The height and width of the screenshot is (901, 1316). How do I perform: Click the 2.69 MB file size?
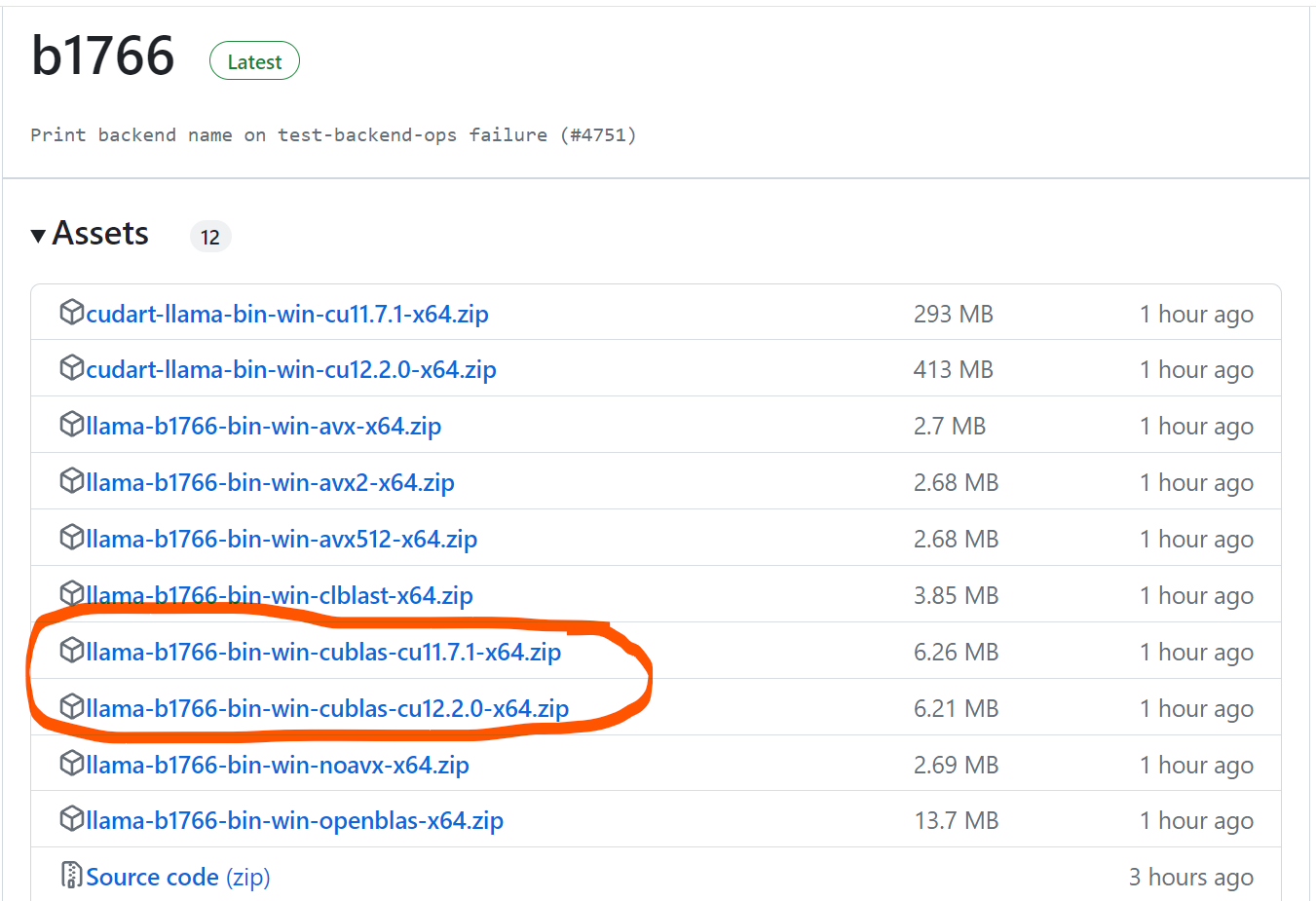[x=957, y=765]
